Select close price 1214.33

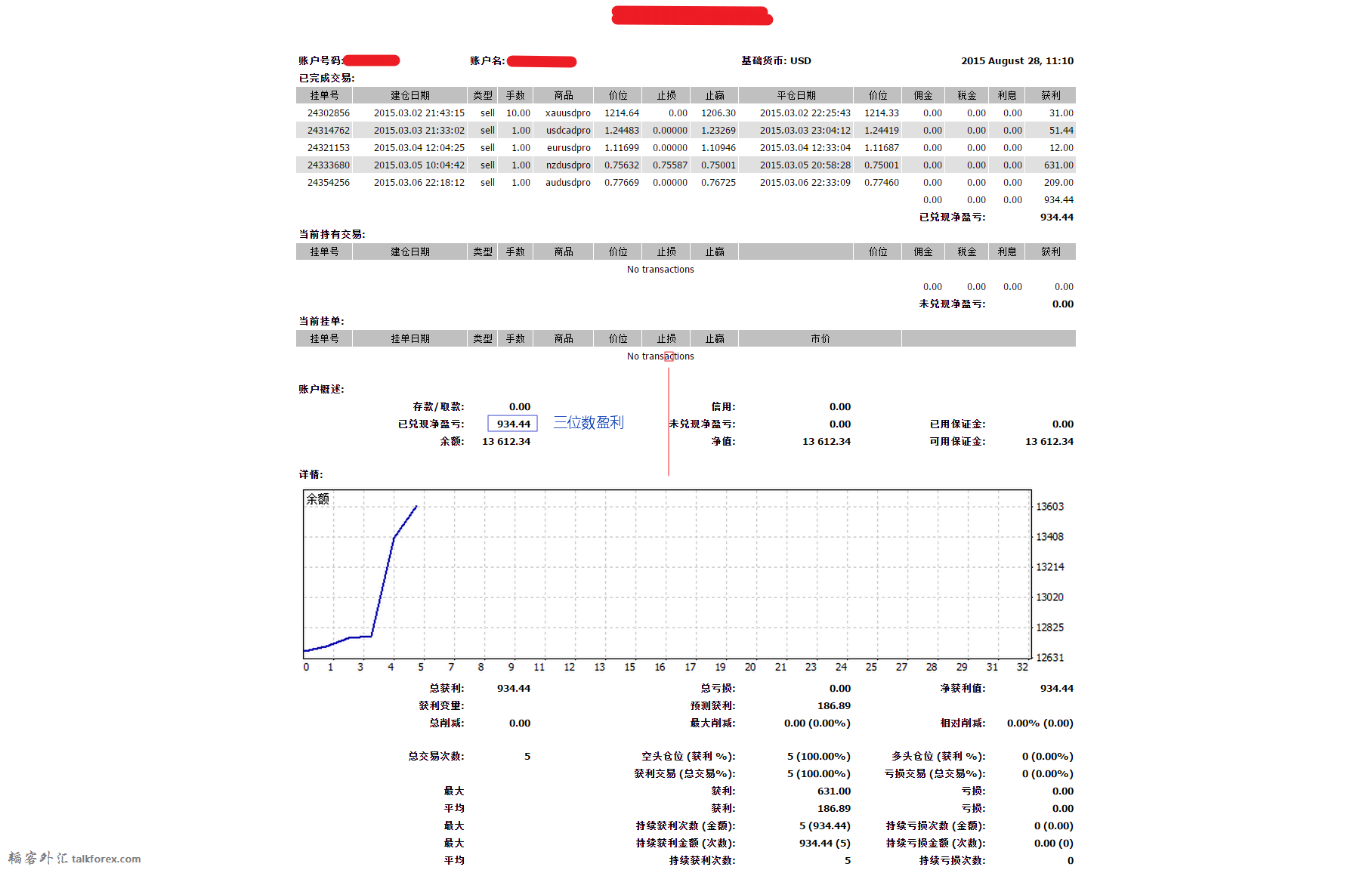(881, 113)
